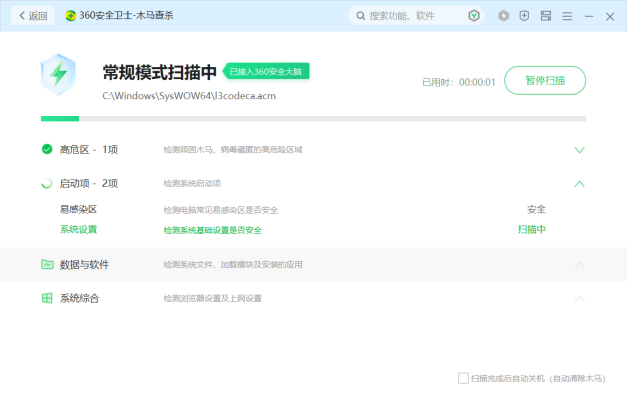Click the scan progress bar

click(x=313, y=119)
